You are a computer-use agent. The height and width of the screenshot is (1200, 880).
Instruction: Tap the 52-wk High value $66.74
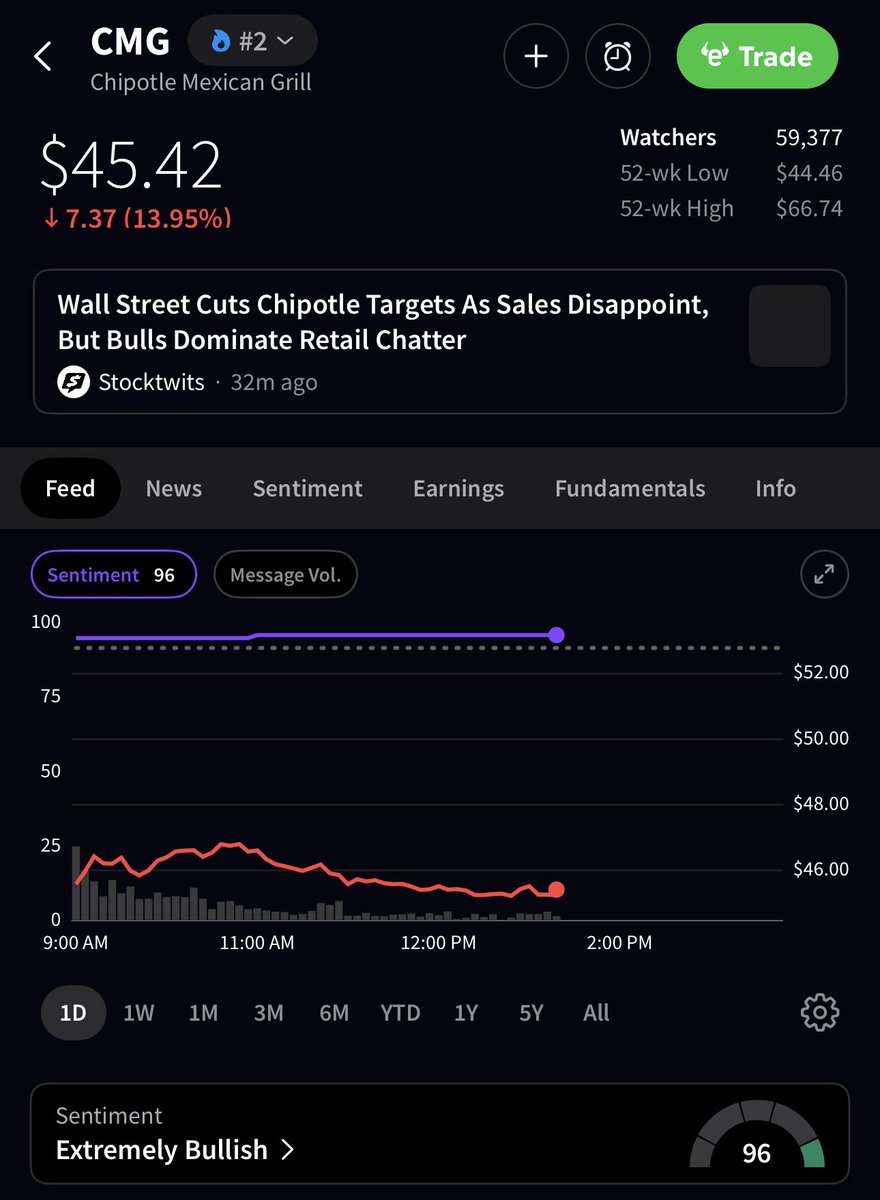tap(809, 208)
